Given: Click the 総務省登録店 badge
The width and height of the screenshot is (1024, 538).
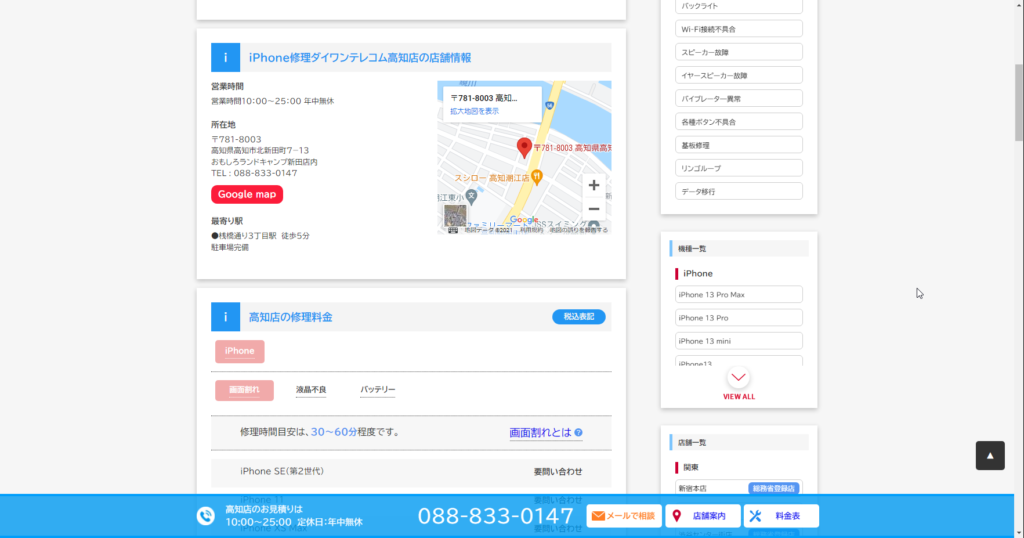Looking at the screenshot, I should tap(774, 488).
